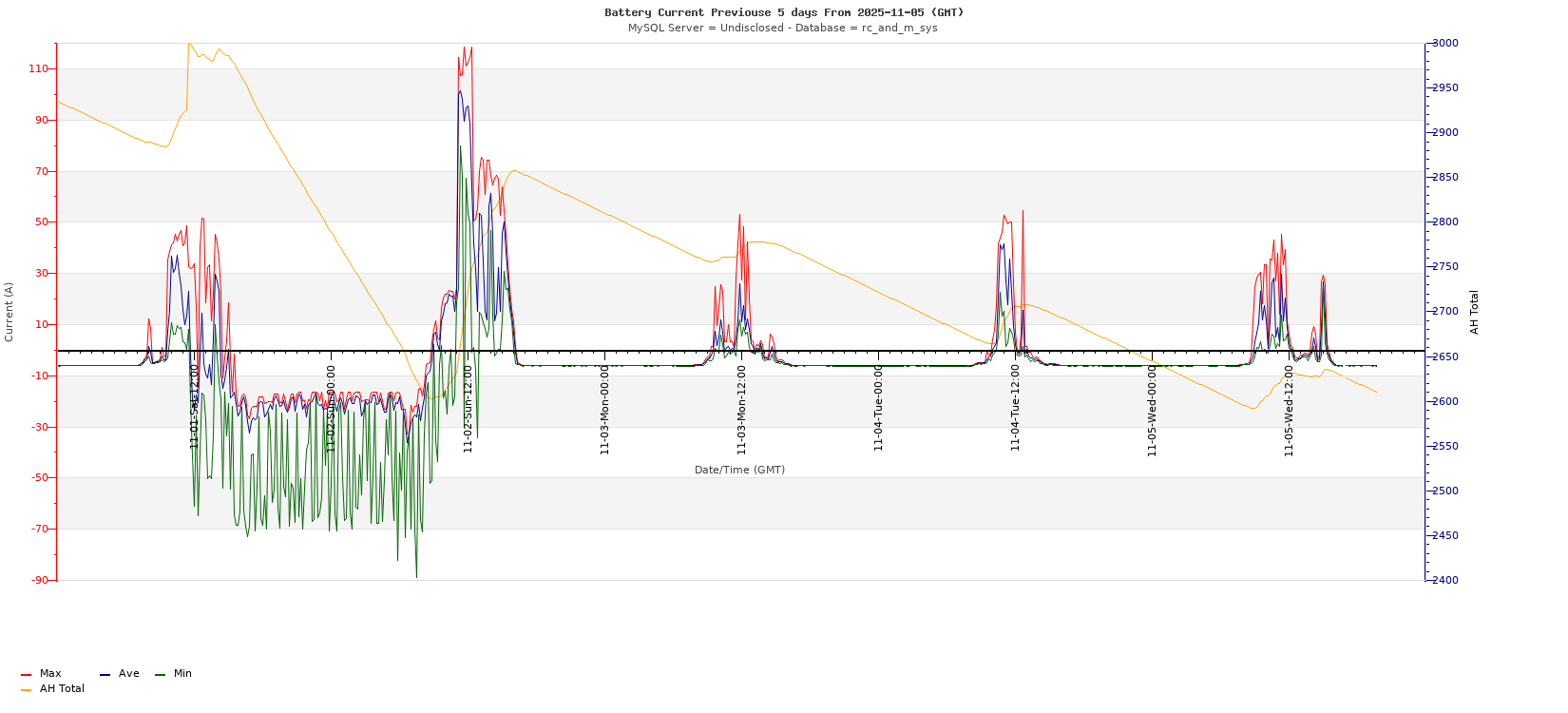
Task: Click the Current (A) left axis label
Action: (x=10, y=312)
